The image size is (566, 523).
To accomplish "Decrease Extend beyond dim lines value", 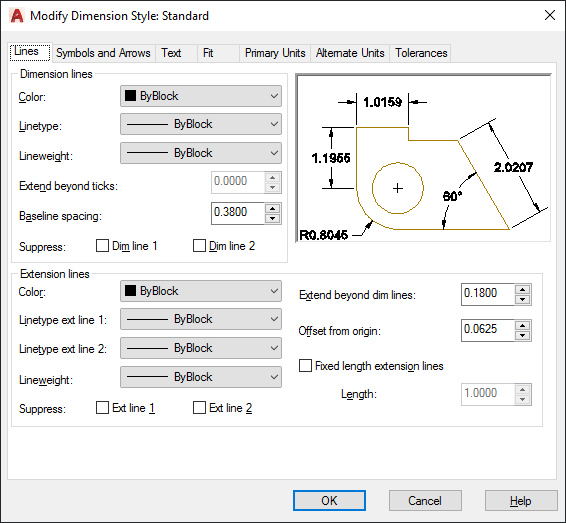I will tap(522, 299).
